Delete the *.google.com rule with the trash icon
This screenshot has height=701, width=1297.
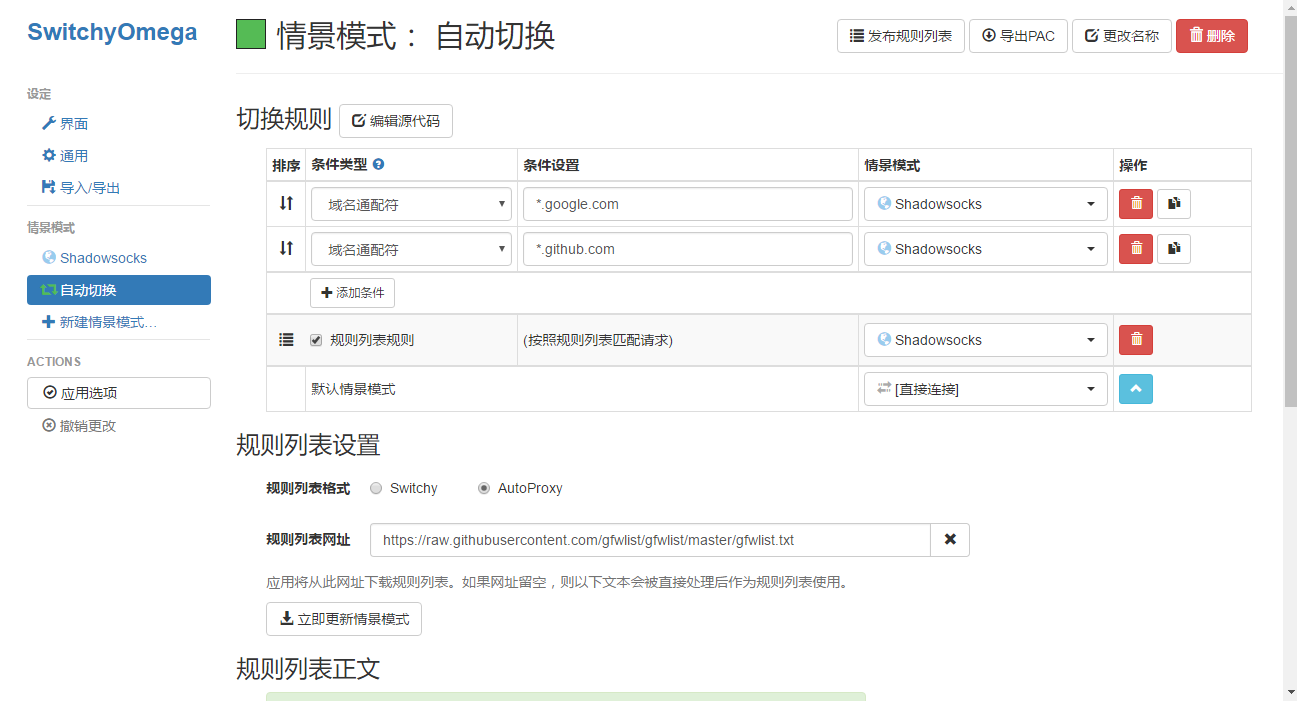click(1136, 204)
